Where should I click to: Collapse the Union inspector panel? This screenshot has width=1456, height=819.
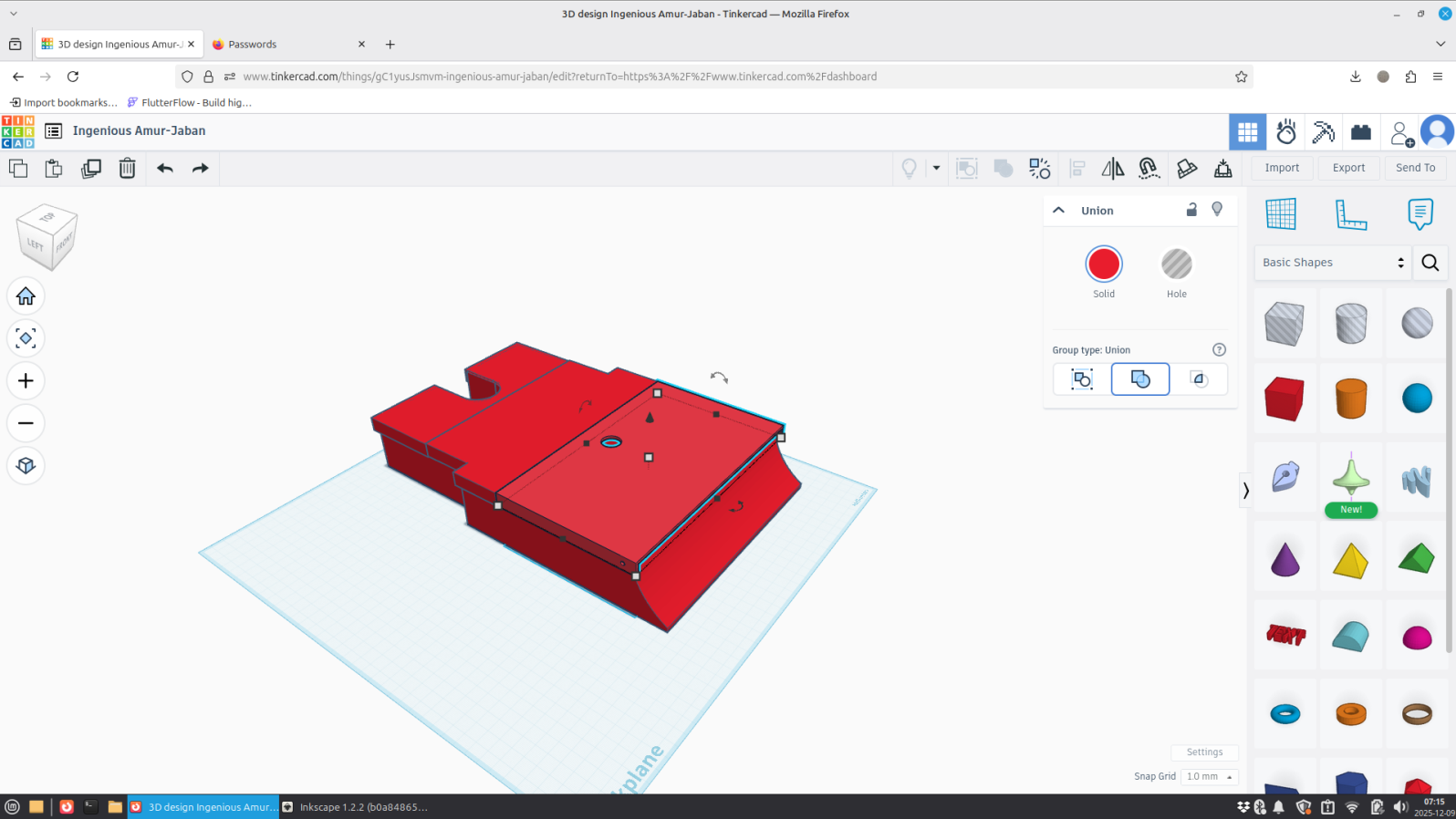click(x=1058, y=211)
